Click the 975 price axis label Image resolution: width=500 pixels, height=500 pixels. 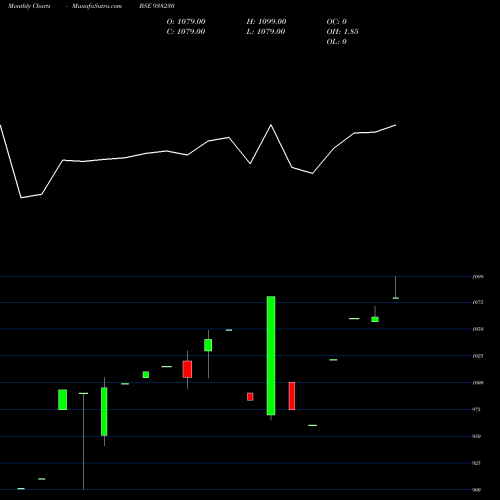coord(477,409)
